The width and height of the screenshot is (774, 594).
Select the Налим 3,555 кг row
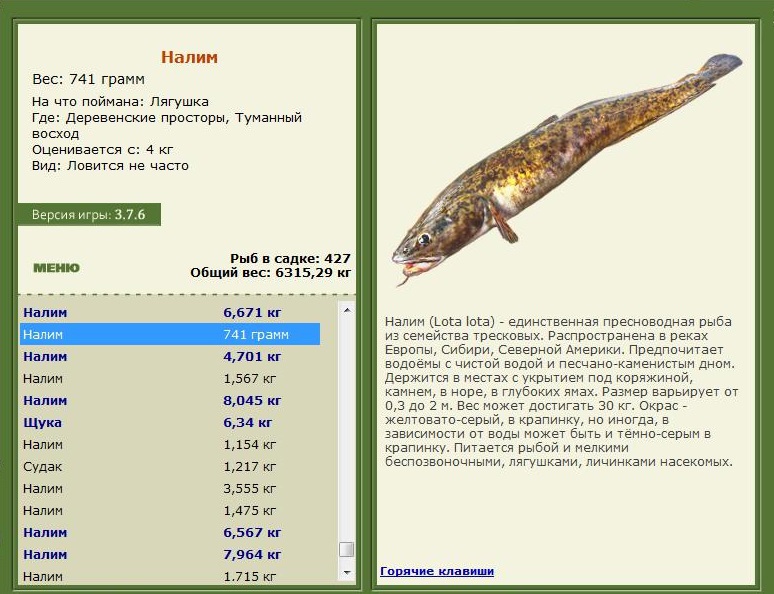point(170,488)
